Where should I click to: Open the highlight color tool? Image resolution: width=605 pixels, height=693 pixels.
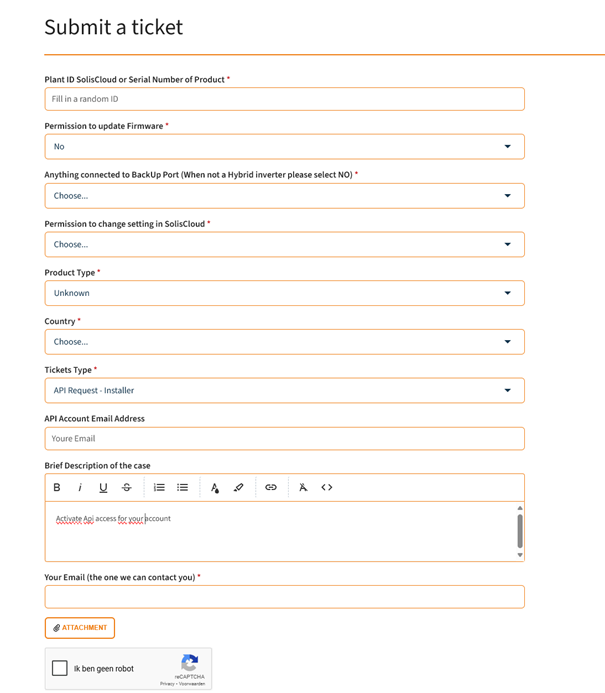pos(238,488)
